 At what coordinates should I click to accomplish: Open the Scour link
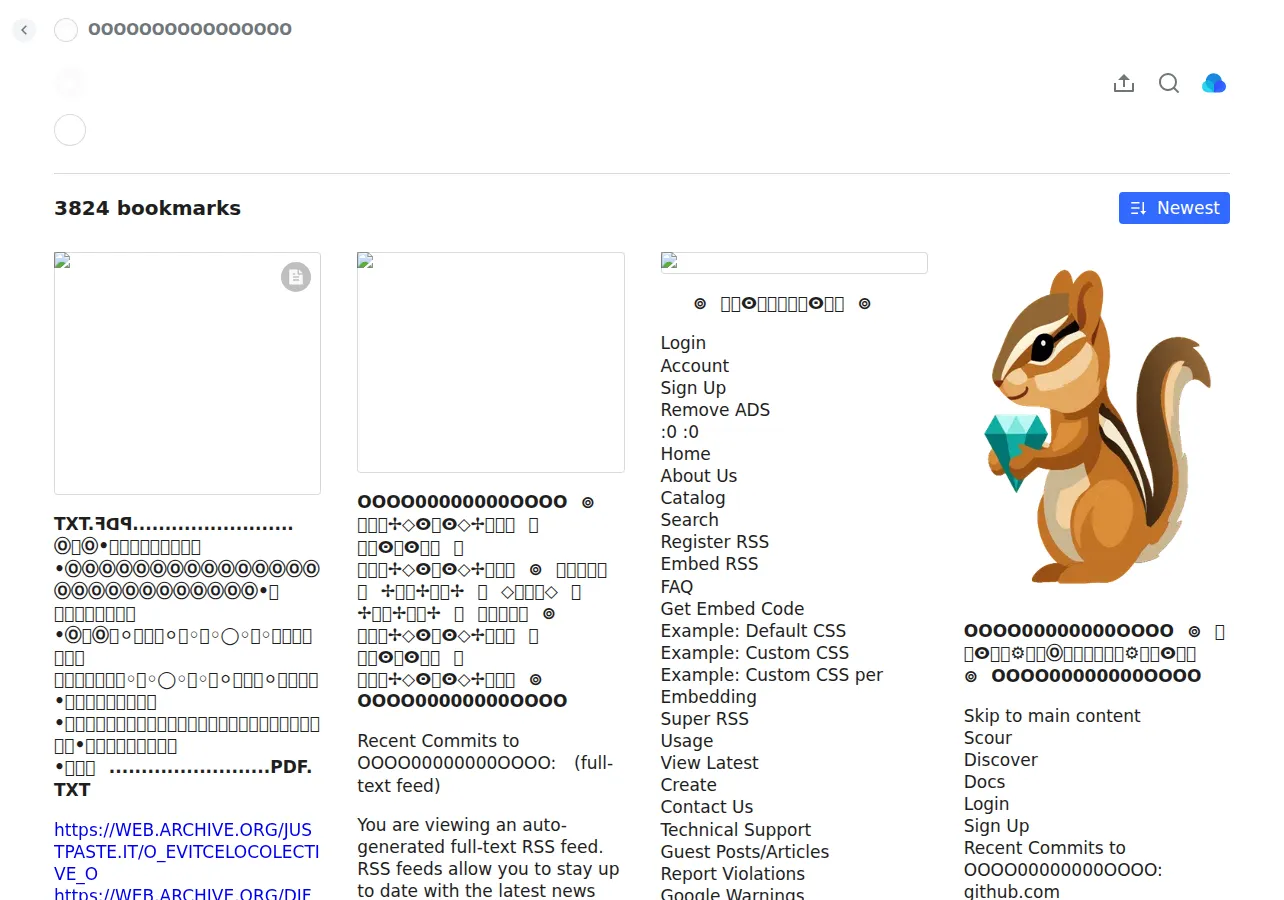988,738
